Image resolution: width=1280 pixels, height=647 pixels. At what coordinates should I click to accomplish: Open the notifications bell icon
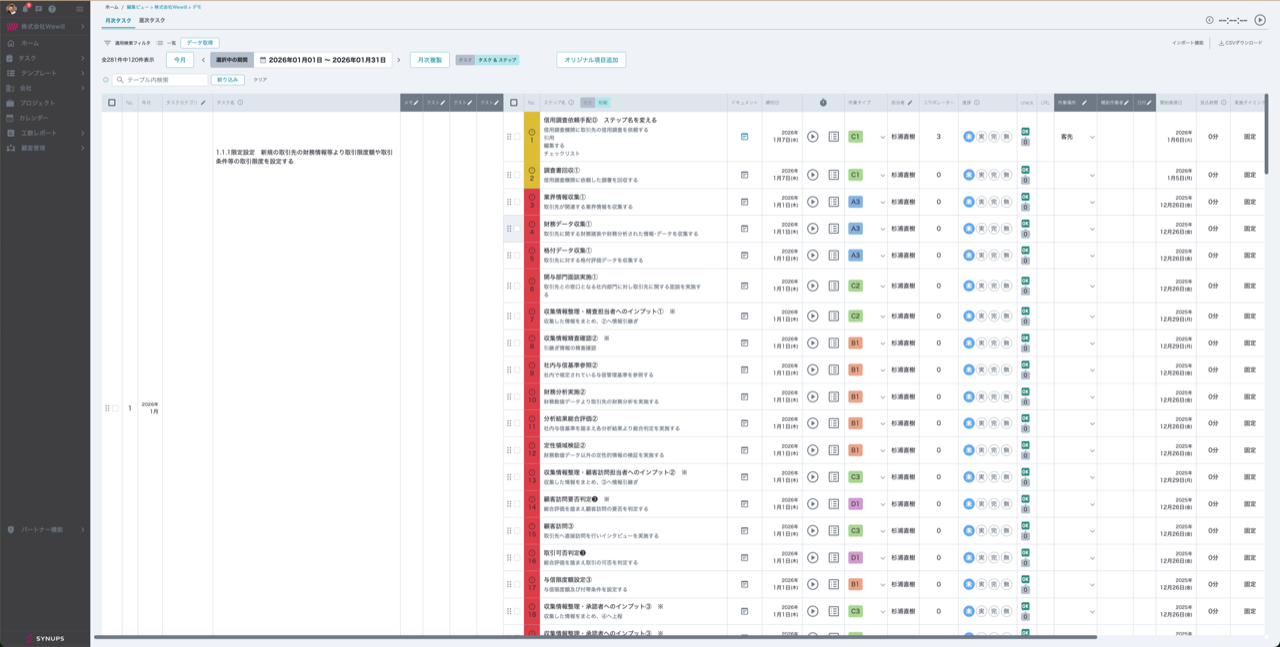coord(25,9)
